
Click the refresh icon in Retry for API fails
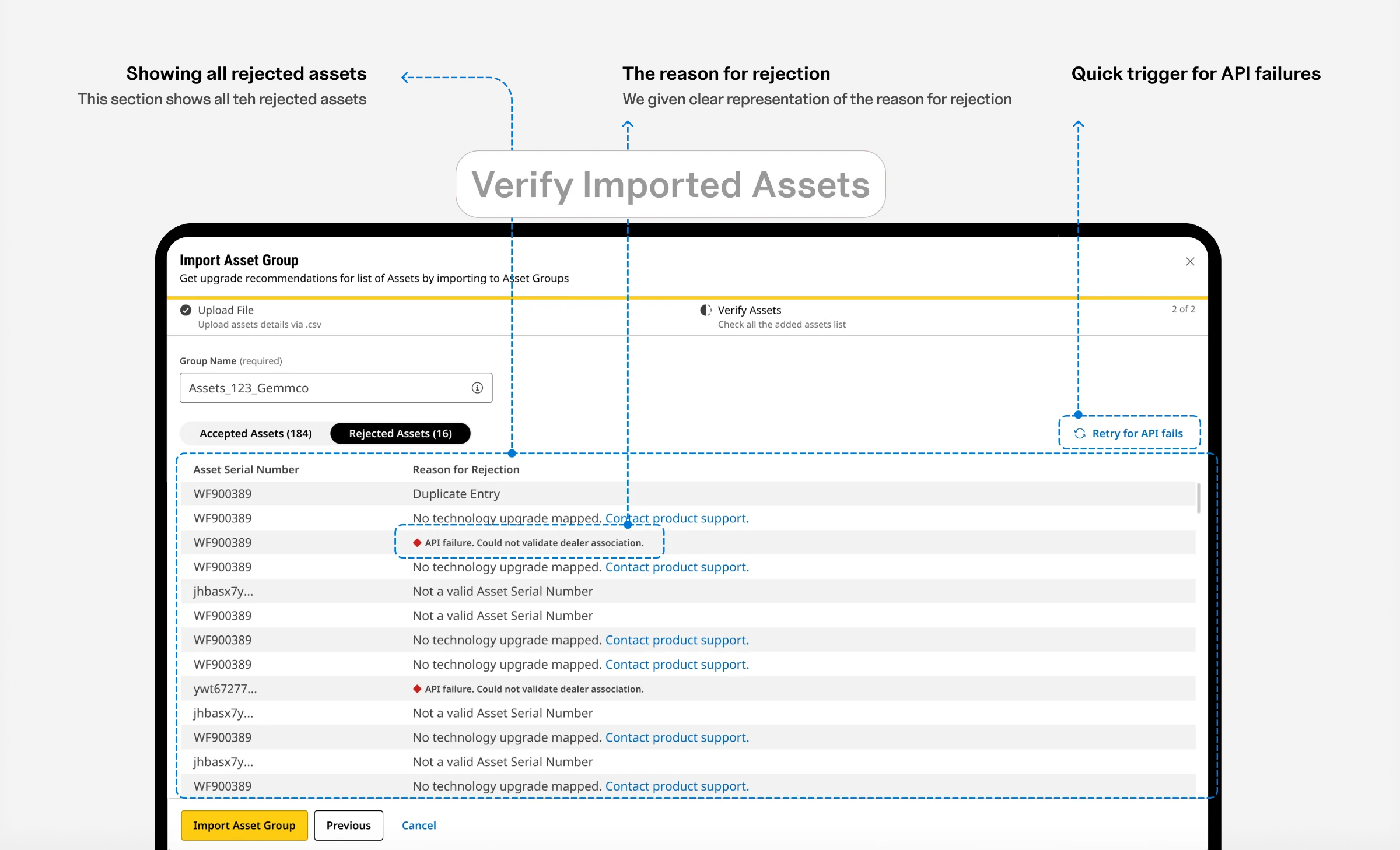pos(1080,433)
